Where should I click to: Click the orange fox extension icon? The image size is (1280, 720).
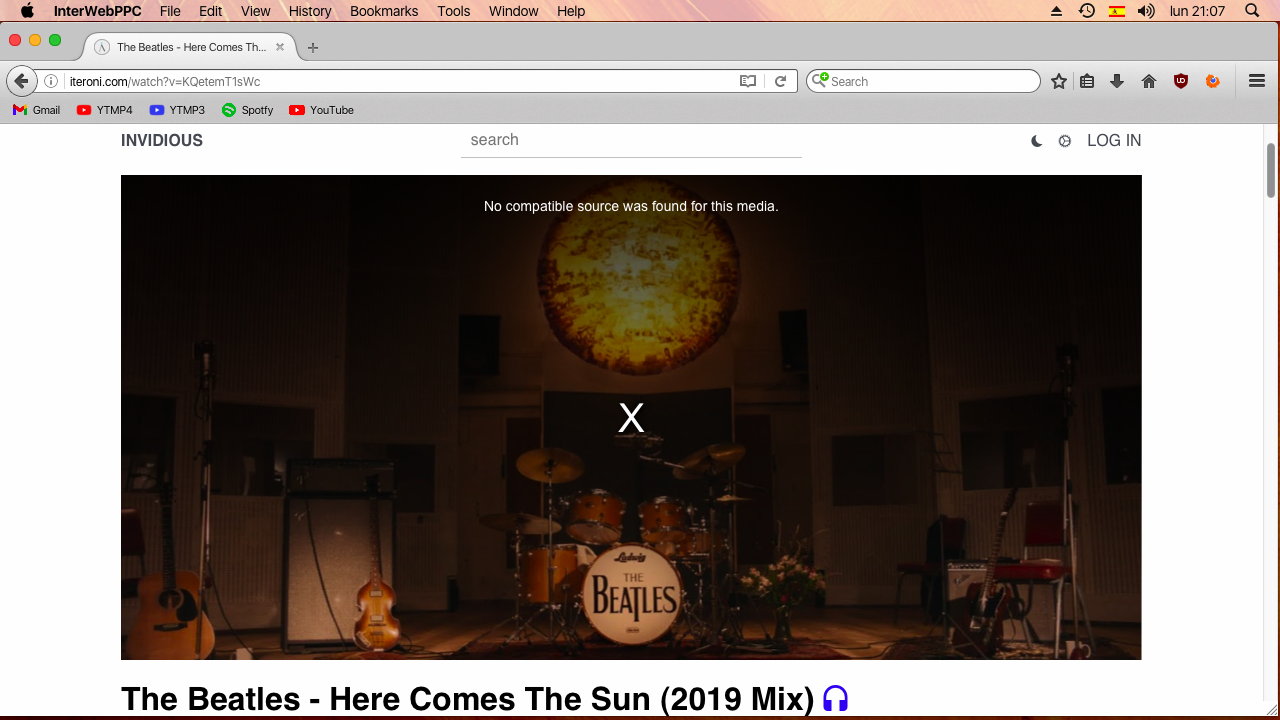coord(1213,81)
